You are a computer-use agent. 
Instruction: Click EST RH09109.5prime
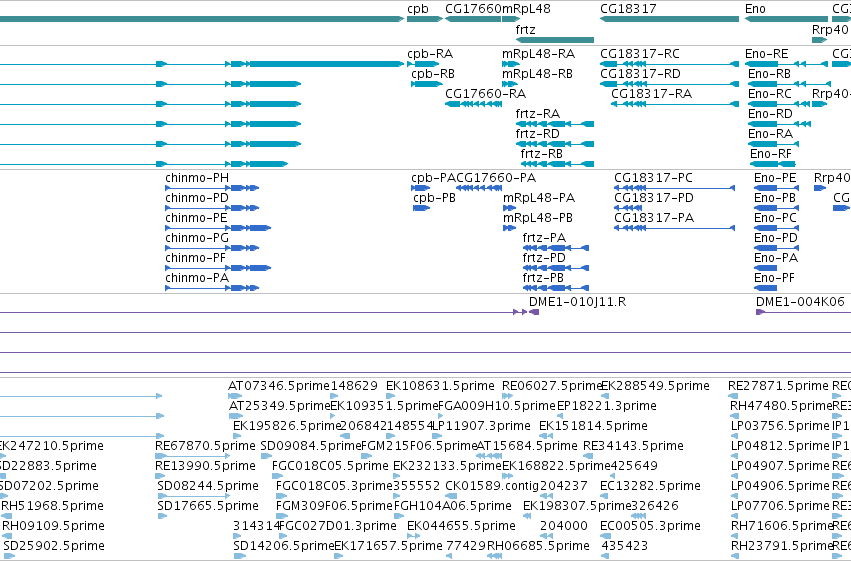tap(7, 536)
